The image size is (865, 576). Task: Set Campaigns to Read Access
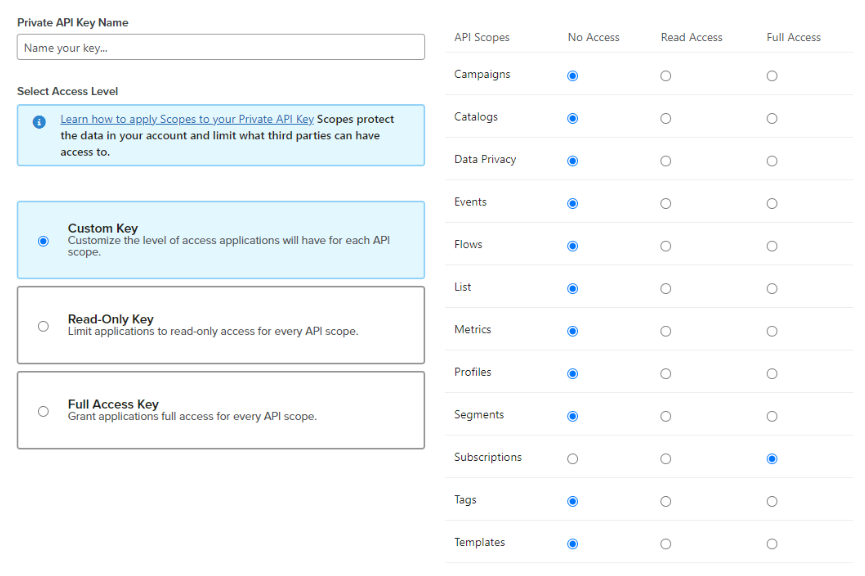coord(666,76)
